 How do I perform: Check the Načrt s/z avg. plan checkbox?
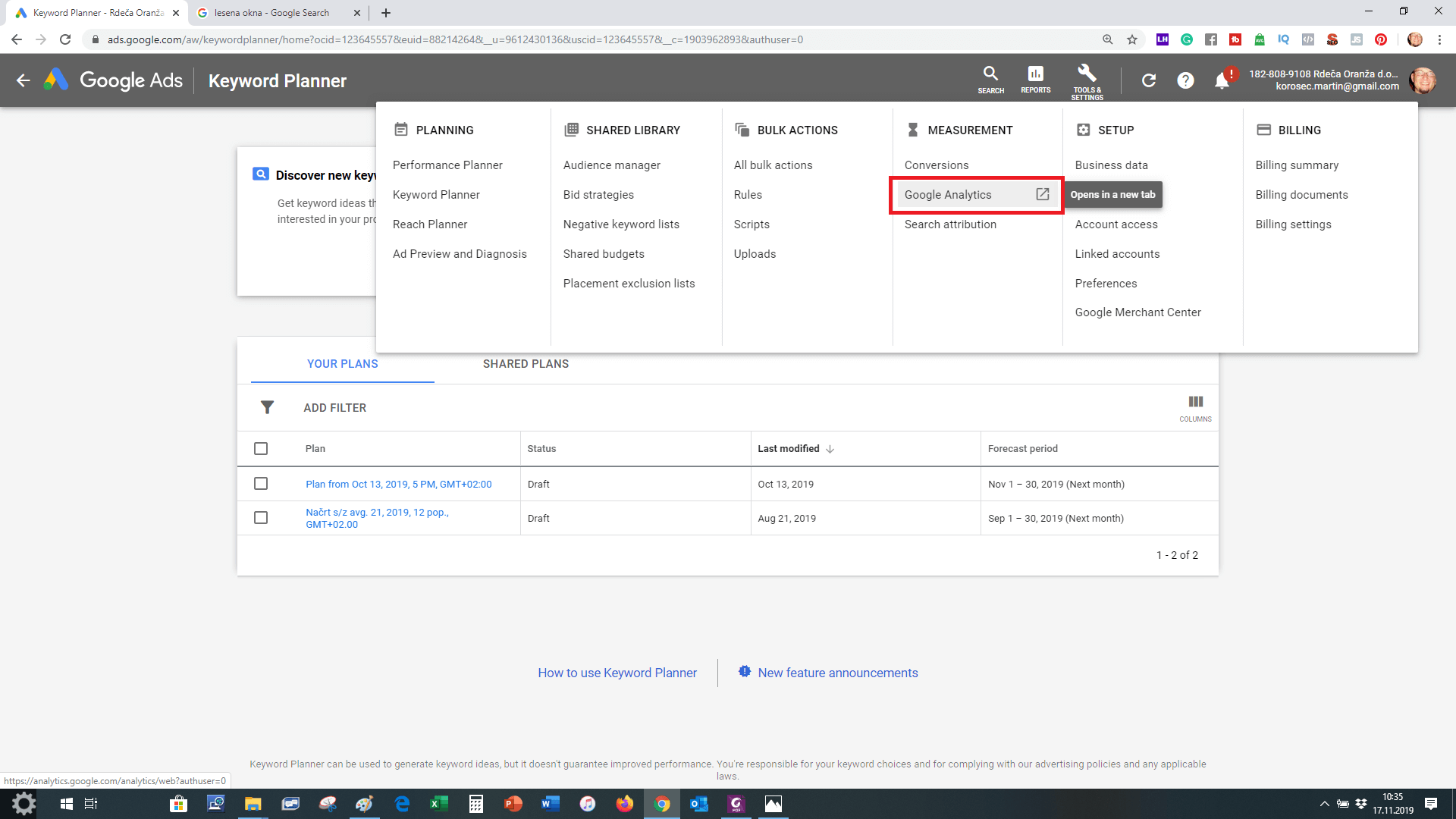261,518
